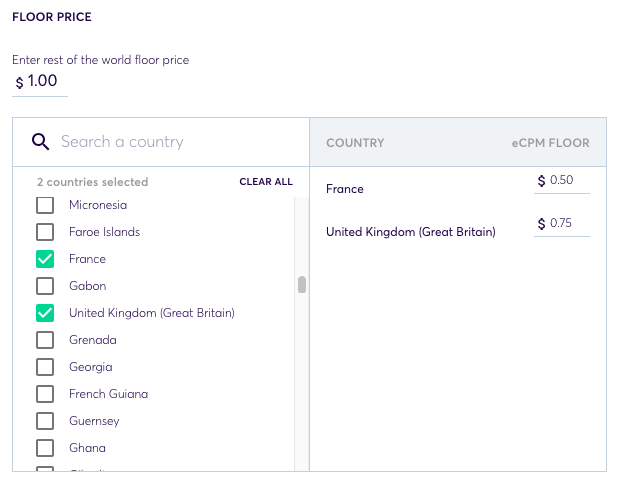Enable the Georgia checkbox
The height and width of the screenshot is (492, 620).
click(45, 367)
